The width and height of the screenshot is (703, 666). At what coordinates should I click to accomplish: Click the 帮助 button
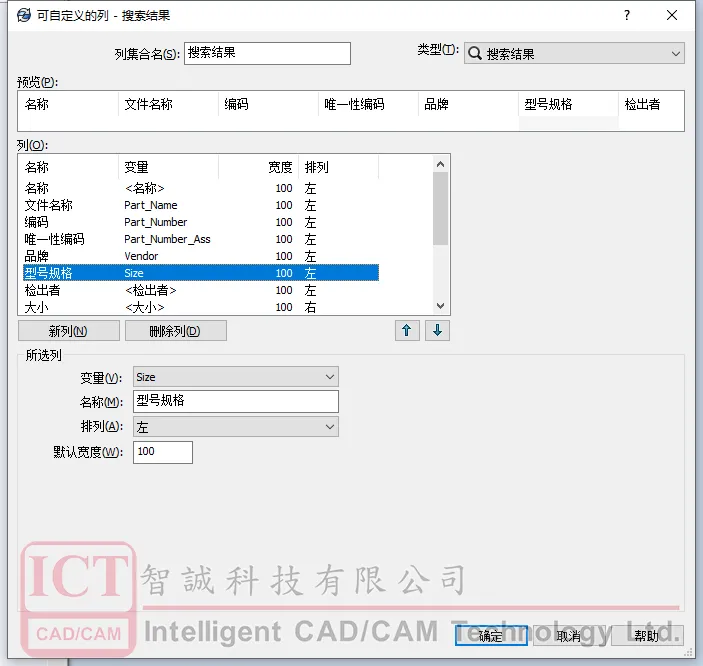coord(647,636)
